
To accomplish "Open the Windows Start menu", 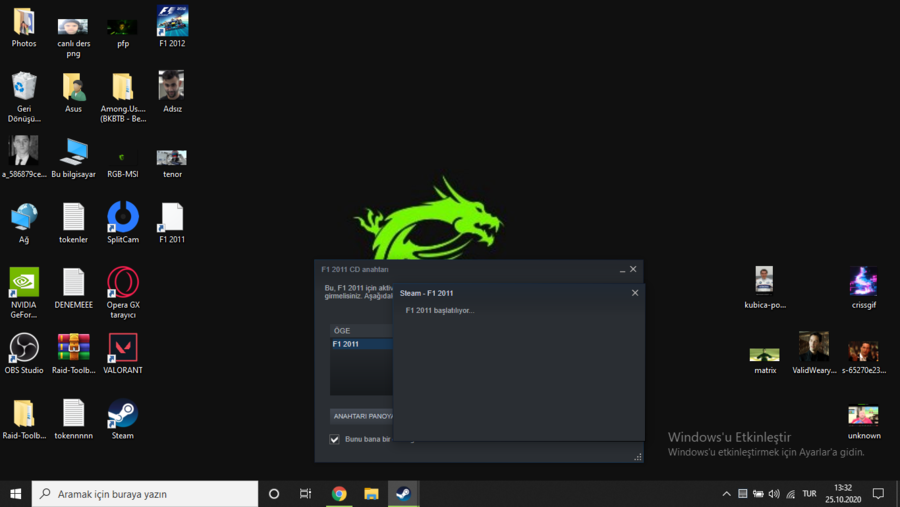I will [15, 494].
